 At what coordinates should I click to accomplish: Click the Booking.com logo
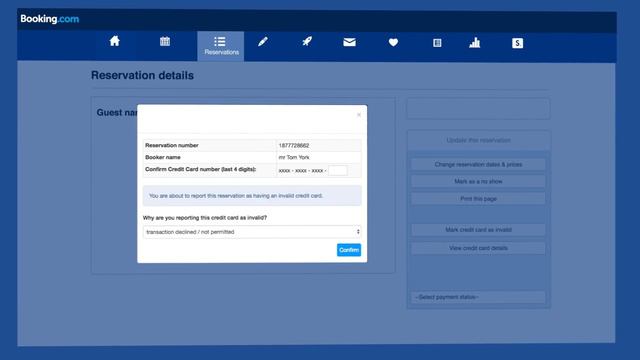coord(50,19)
